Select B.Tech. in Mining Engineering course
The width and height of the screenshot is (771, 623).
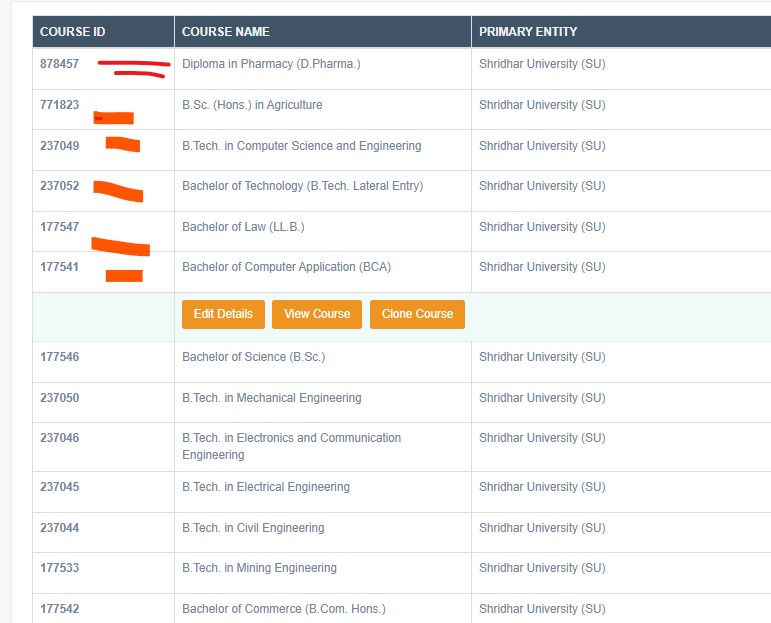[259, 568]
